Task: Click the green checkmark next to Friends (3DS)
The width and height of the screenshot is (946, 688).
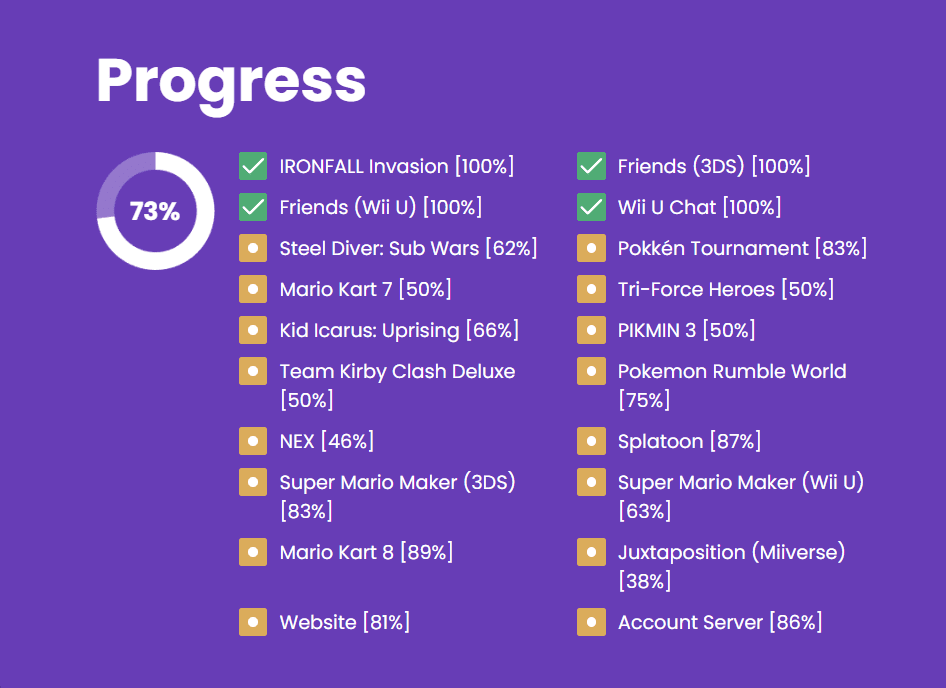Action: coord(591,166)
